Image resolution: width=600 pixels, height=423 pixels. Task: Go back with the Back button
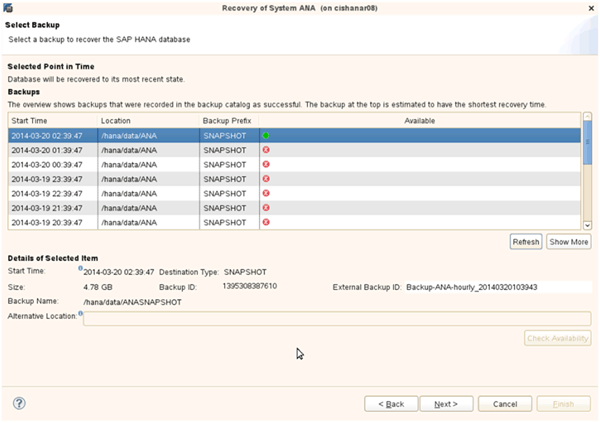click(391, 404)
